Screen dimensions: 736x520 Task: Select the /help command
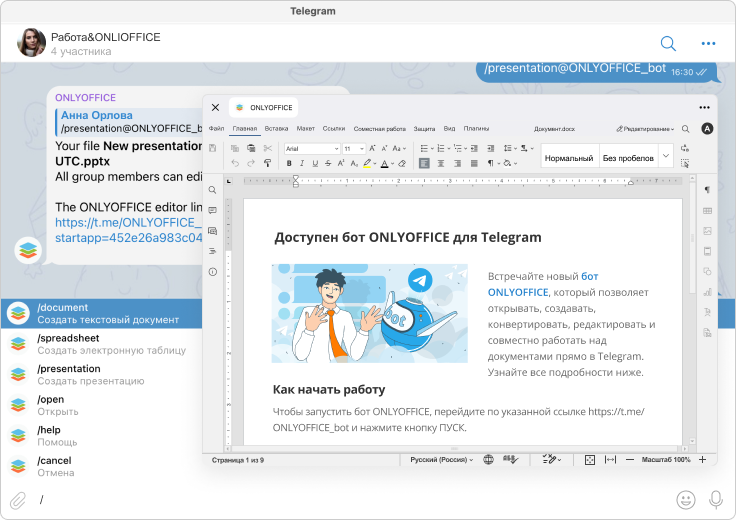click(101, 436)
